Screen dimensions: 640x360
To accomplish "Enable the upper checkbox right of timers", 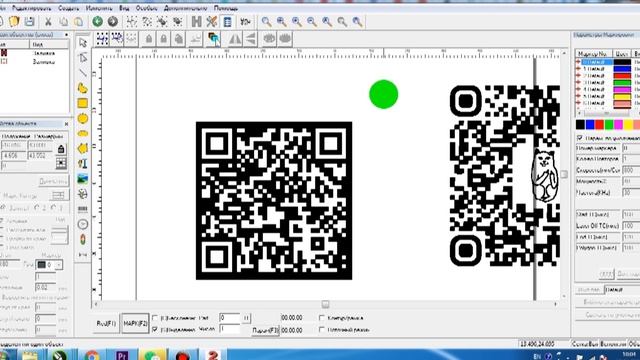I will (x=322, y=318).
